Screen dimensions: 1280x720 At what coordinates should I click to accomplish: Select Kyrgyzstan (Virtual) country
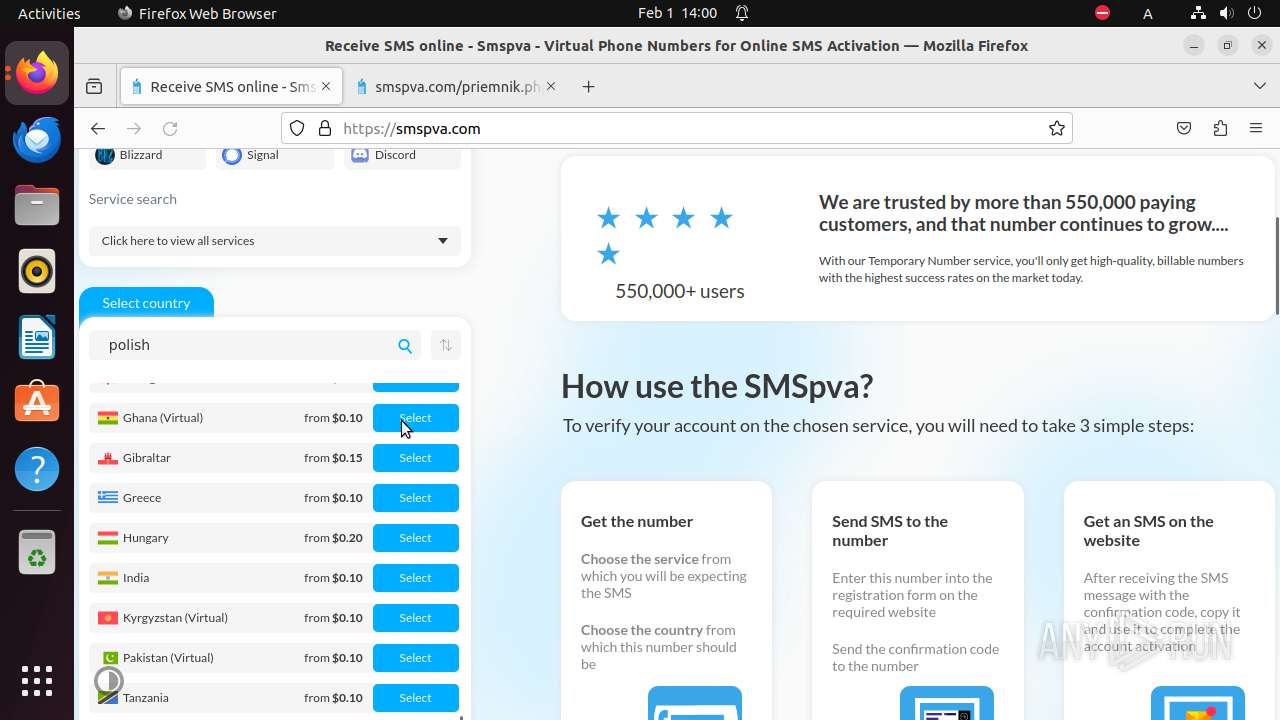(x=415, y=618)
